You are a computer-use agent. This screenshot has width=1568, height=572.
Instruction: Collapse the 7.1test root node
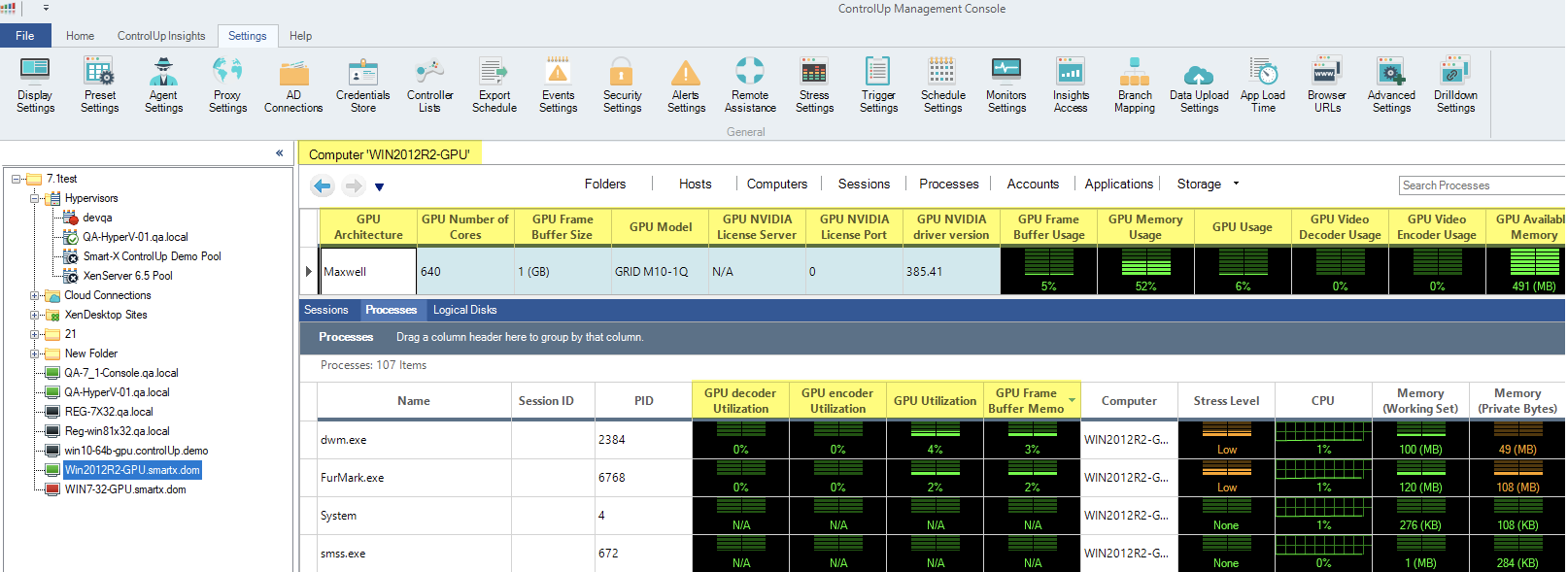click(17, 179)
